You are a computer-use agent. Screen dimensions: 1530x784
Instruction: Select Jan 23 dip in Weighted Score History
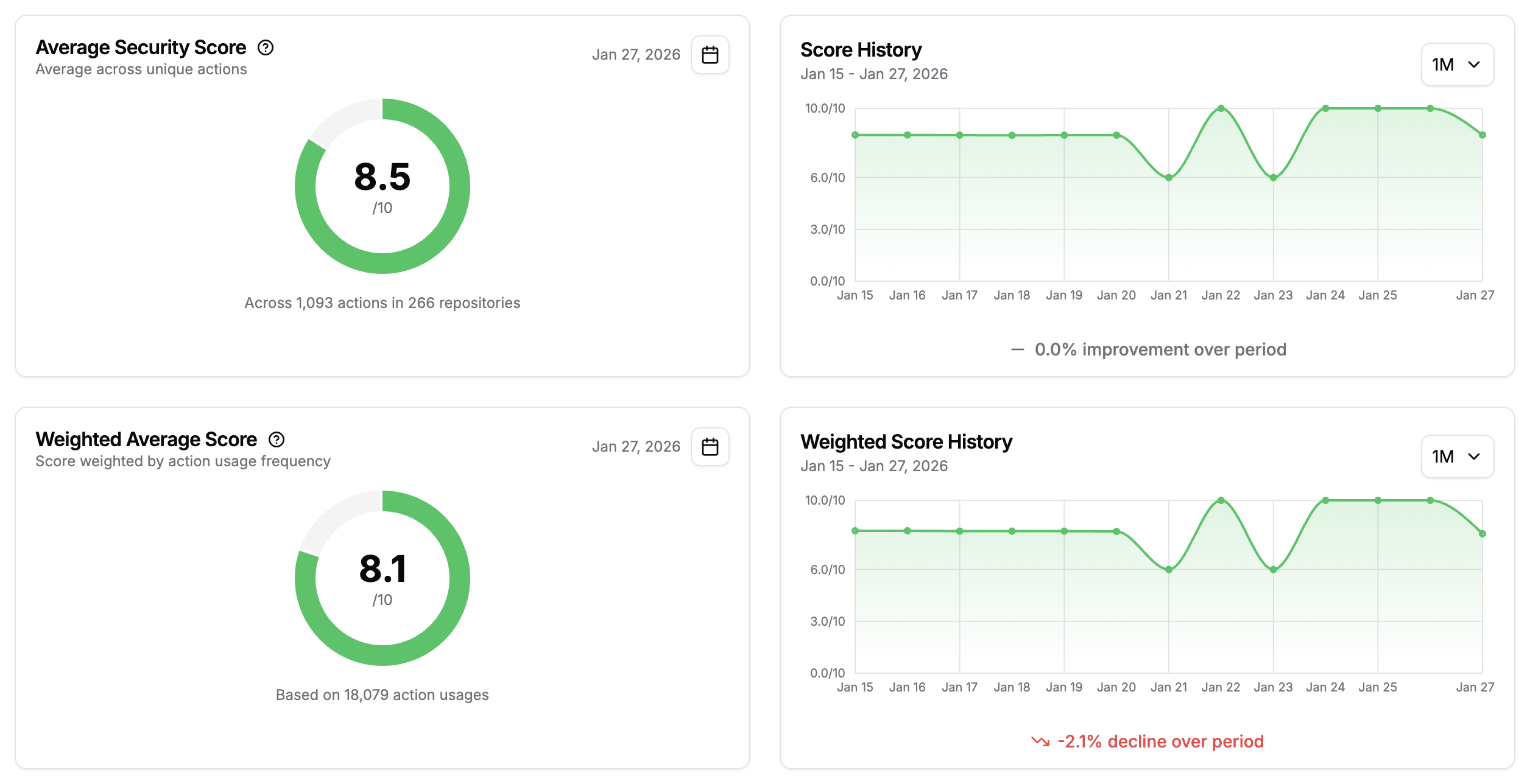click(1273, 570)
